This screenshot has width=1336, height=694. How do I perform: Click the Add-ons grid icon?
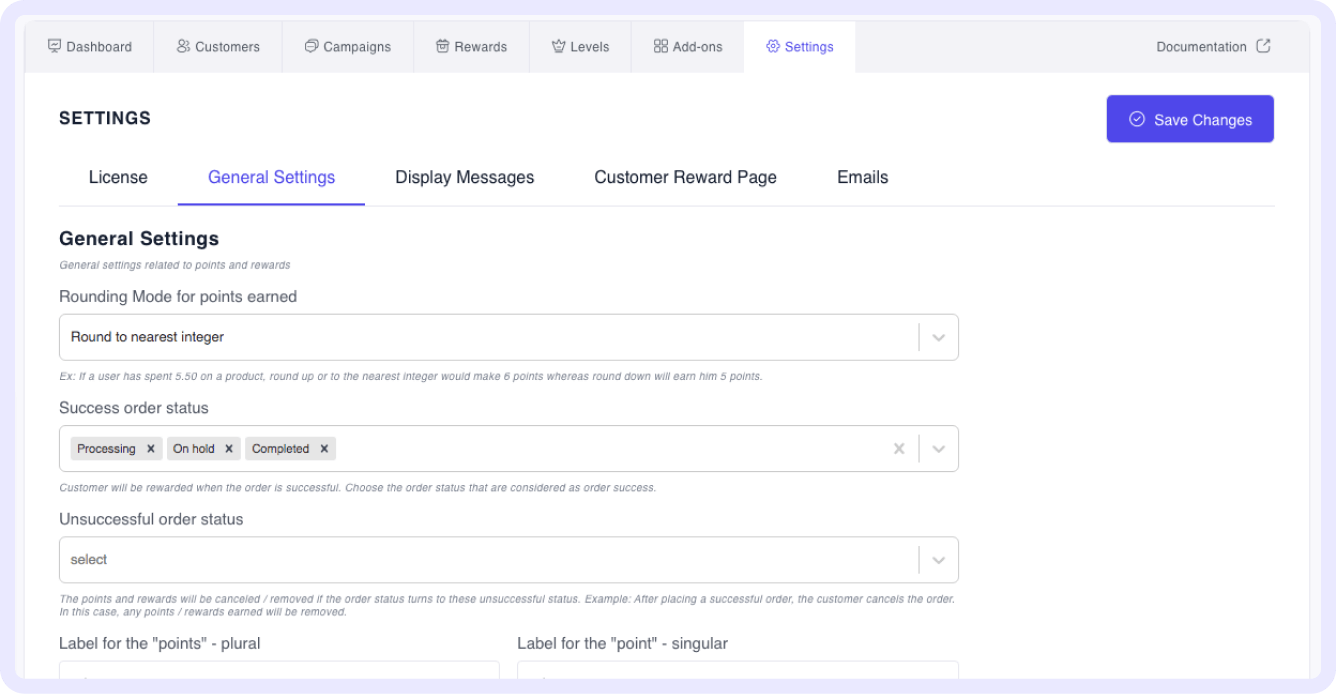pyautogui.click(x=661, y=46)
